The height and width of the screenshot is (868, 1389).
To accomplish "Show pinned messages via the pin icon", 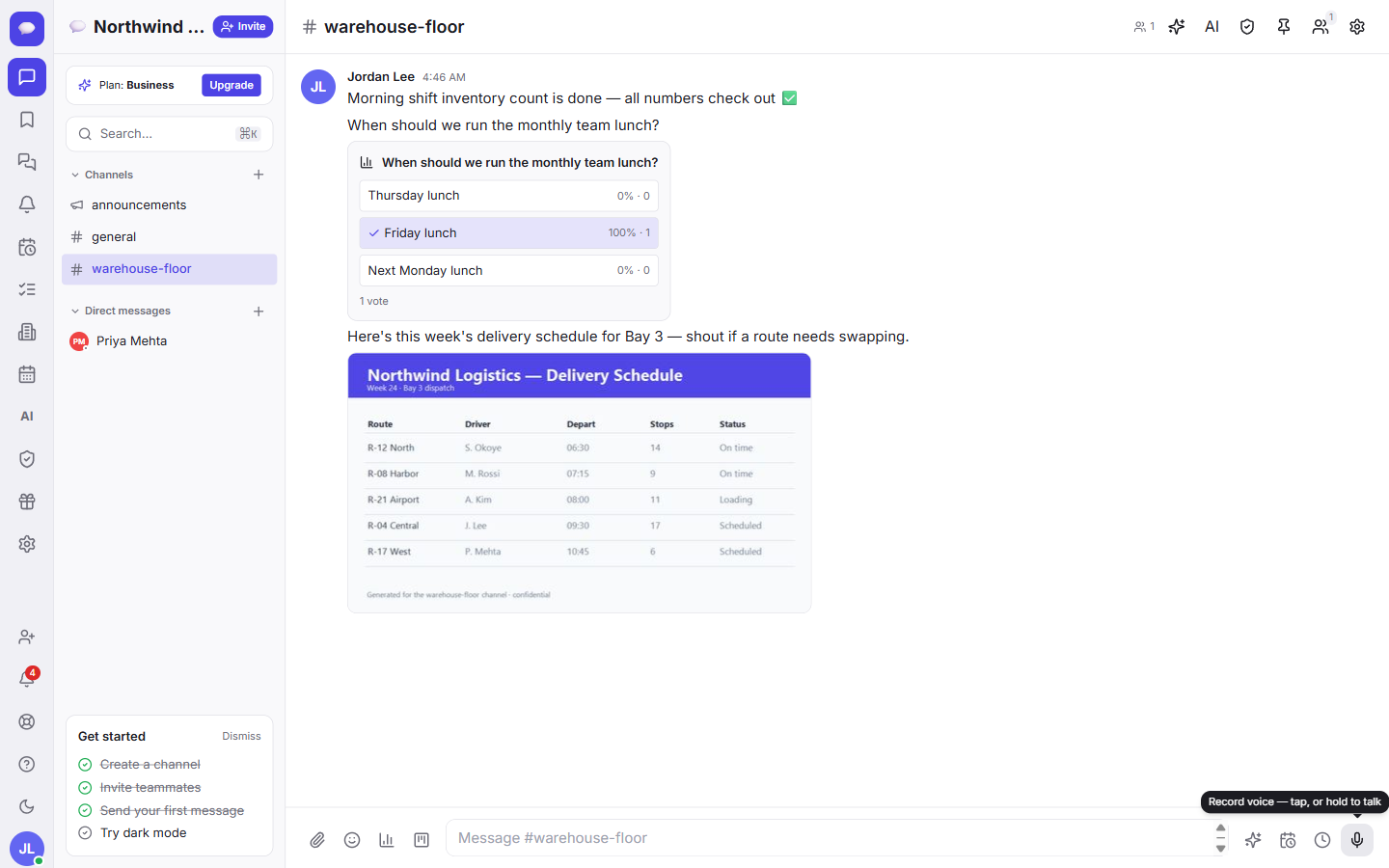I will click(x=1284, y=27).
